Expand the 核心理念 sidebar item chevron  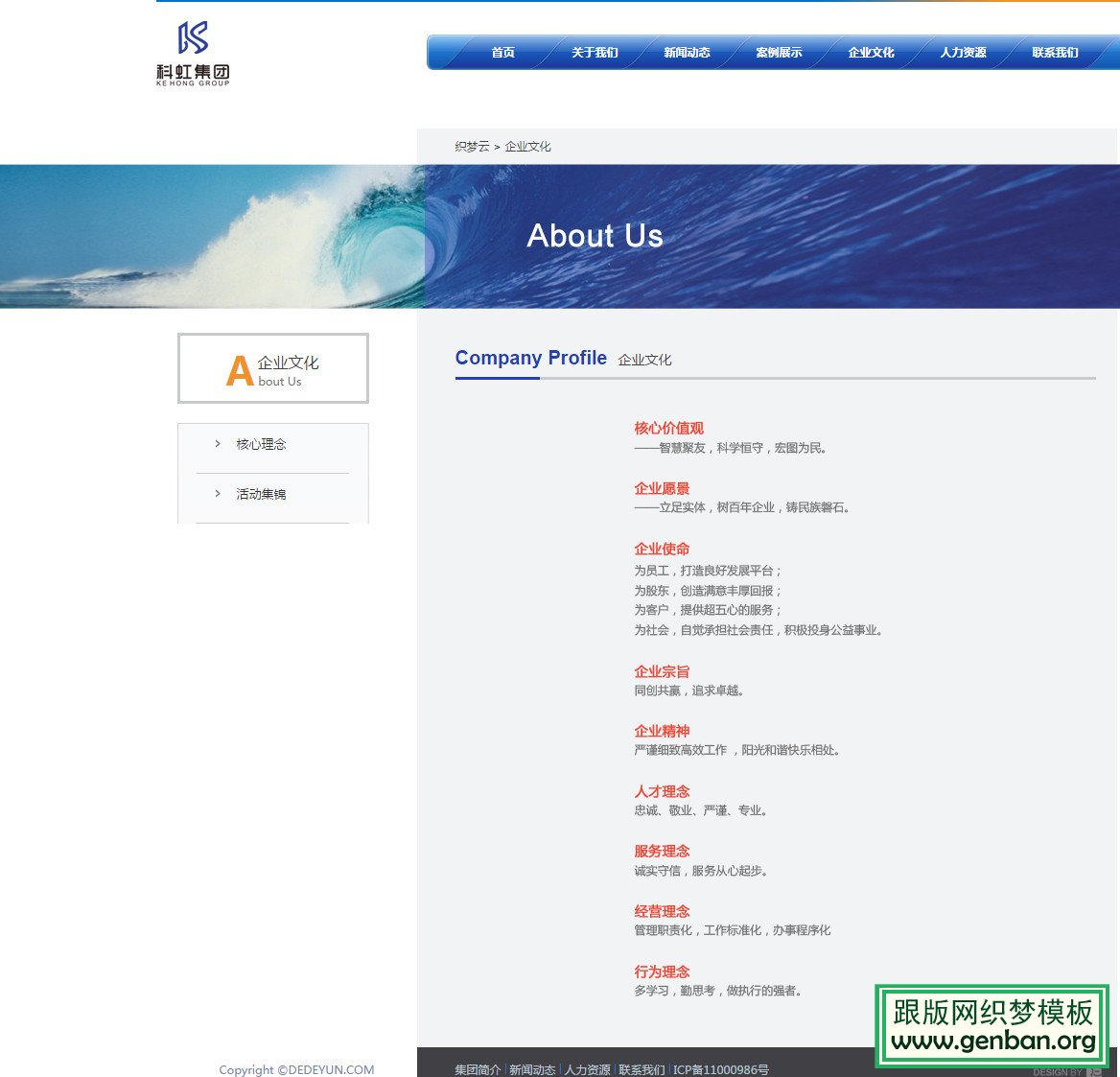[216, 443]
